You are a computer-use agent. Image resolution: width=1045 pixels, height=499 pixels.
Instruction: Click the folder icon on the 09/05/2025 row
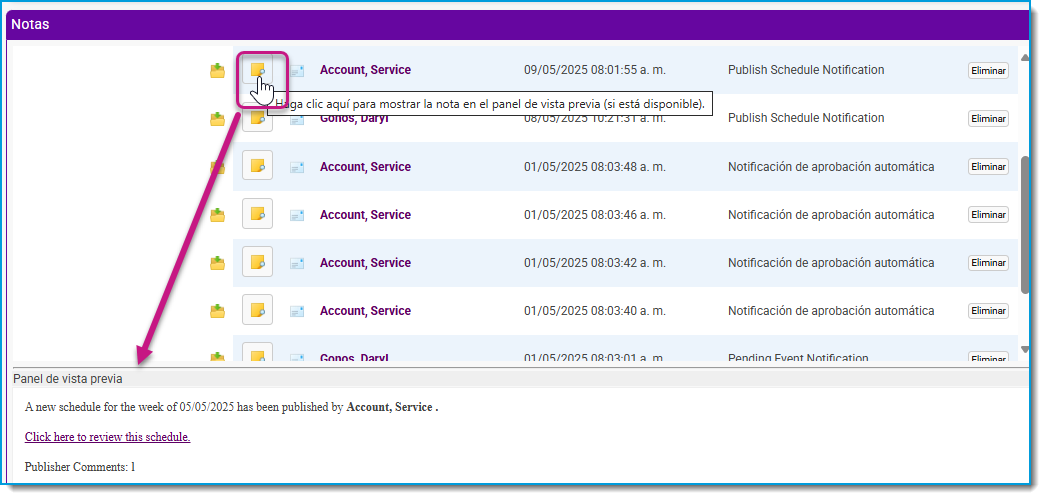tap(217, 71)
